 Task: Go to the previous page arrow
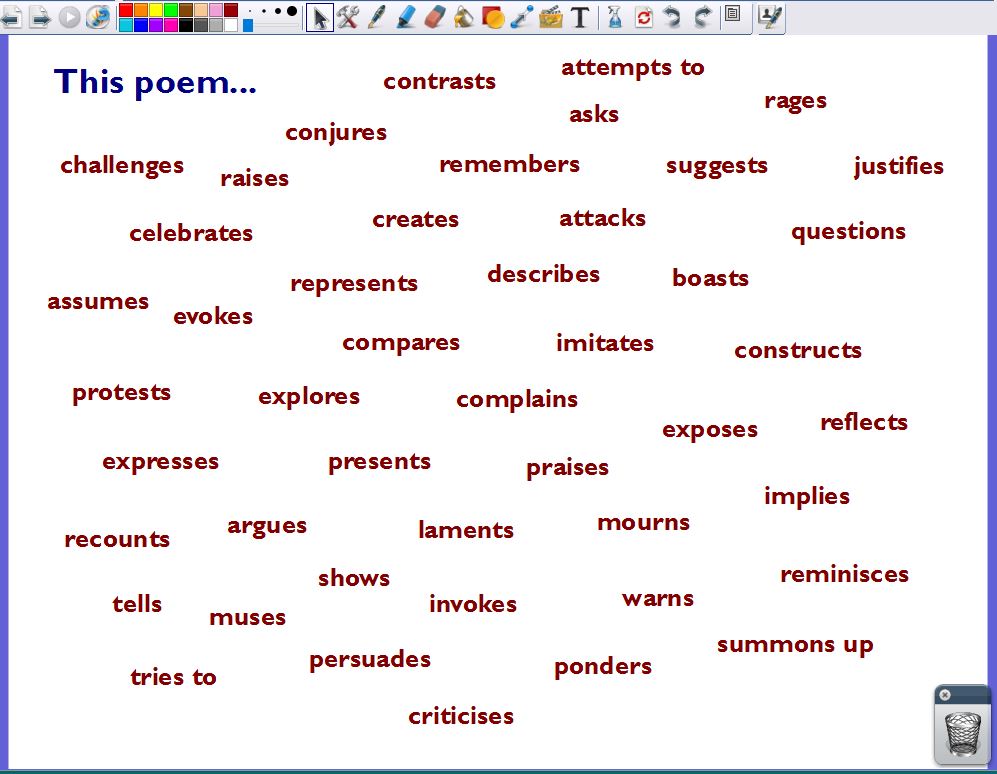click(x=11, y=17)
